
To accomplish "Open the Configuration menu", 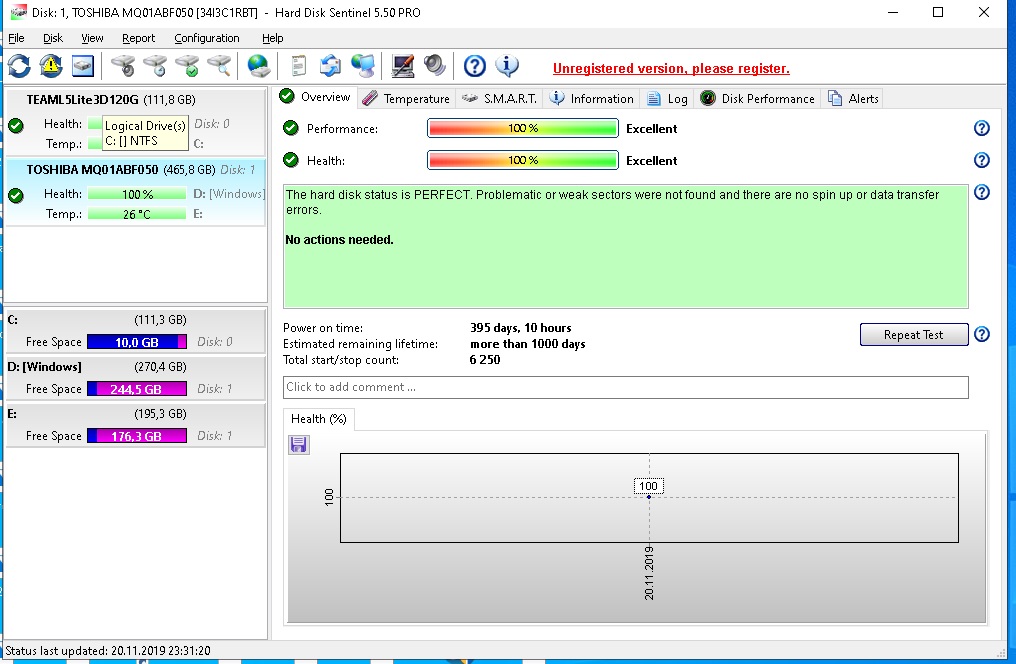I will [x=207, y=38].
